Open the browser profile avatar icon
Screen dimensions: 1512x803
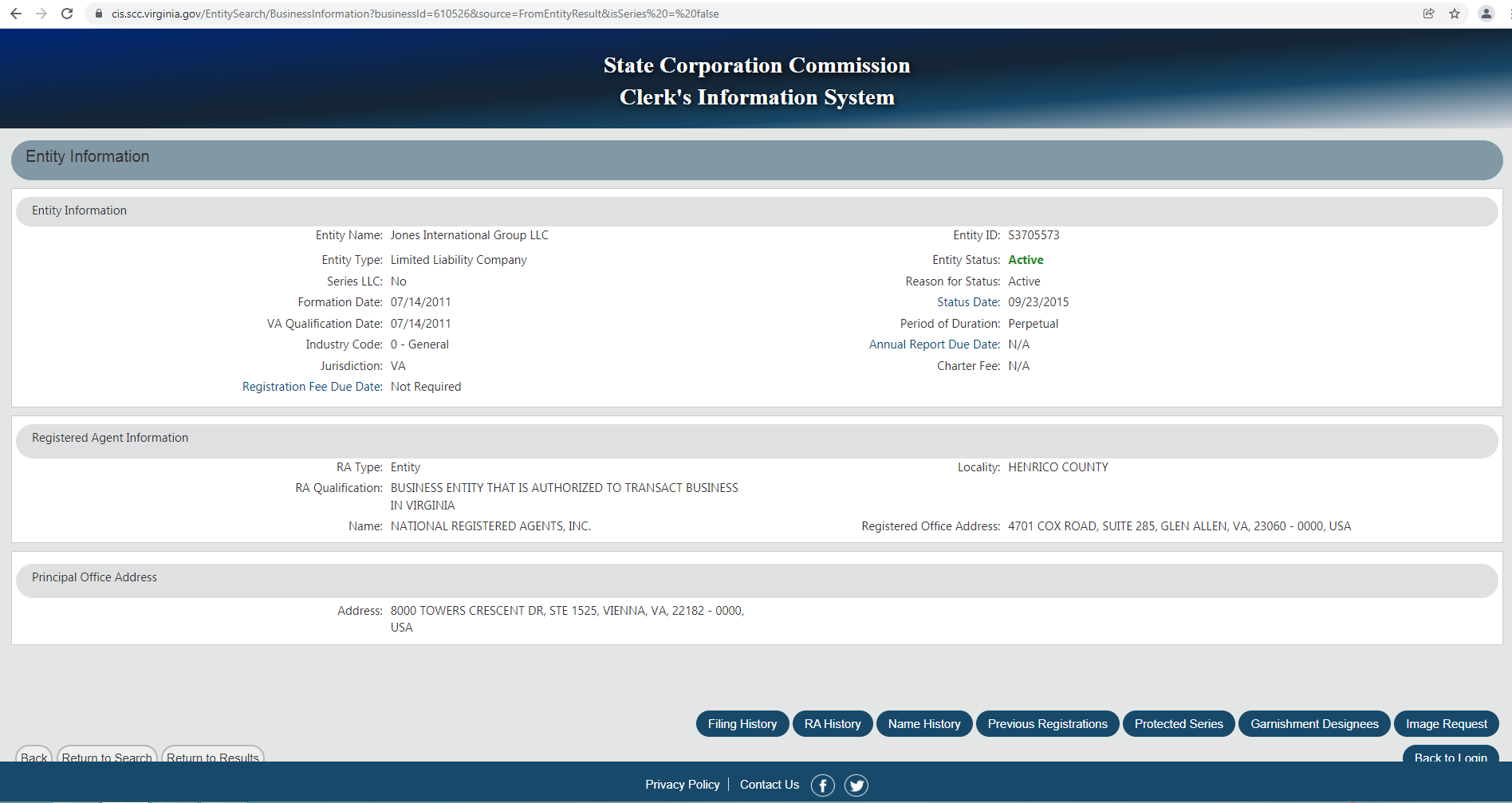pos(1486,14)
